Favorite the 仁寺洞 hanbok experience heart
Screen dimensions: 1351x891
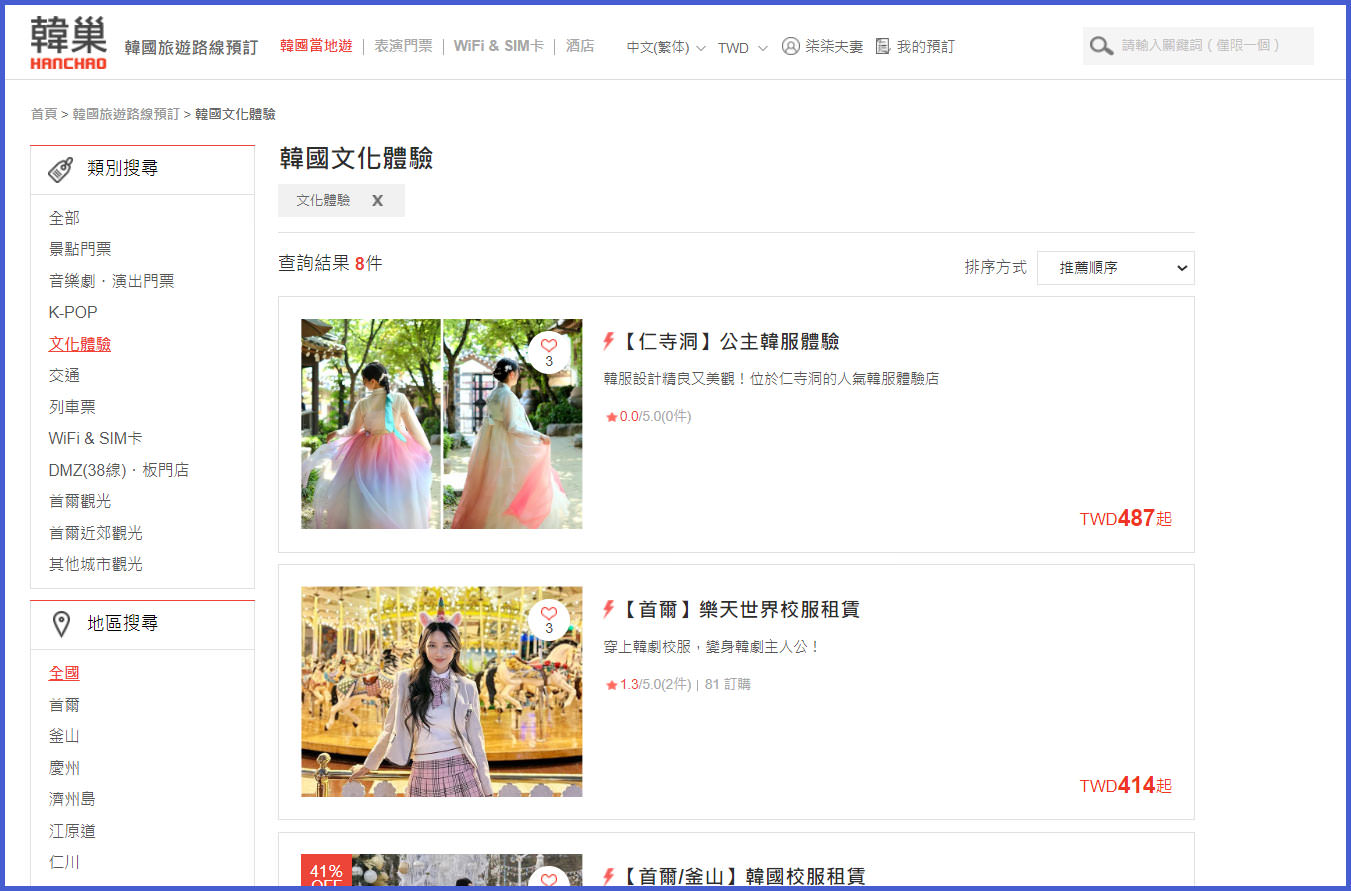(548, 346)
